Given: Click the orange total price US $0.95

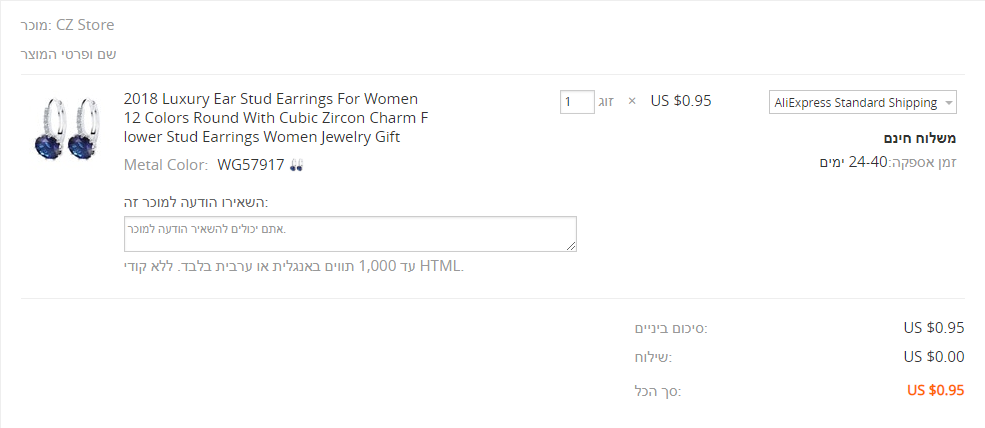Looking at the screenshot, I should coord(935,390).
